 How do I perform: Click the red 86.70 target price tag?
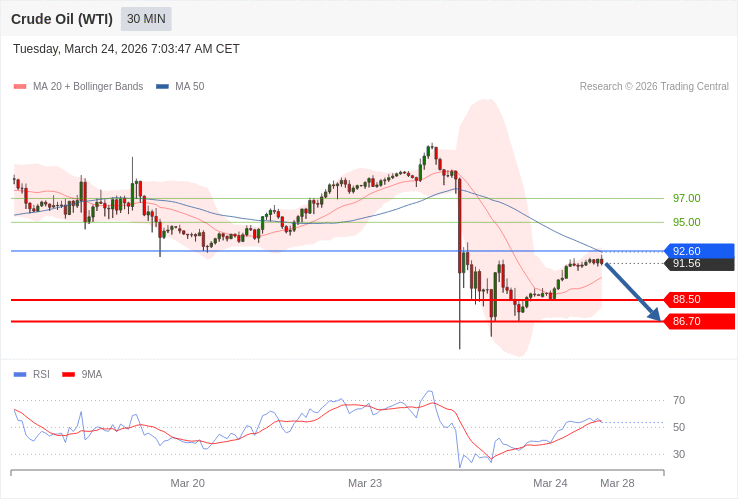[699, 321]
